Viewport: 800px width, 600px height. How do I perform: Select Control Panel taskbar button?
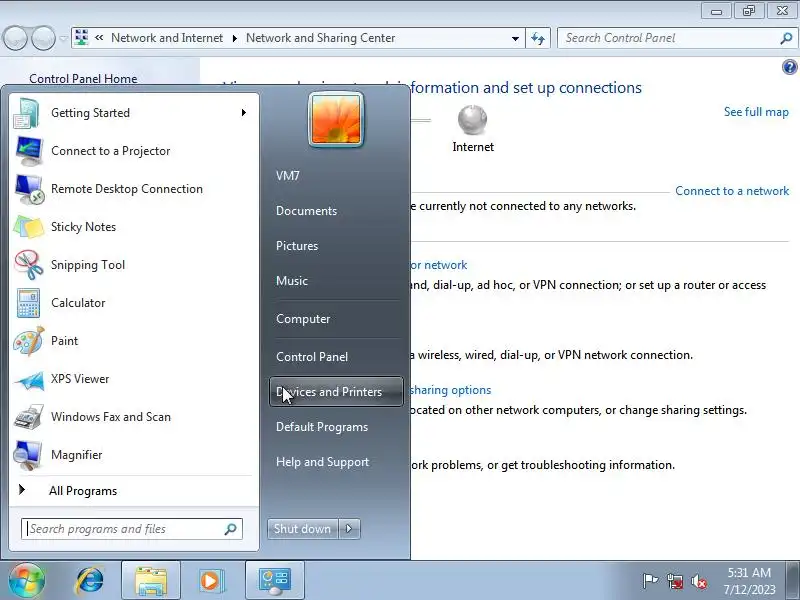274,581
